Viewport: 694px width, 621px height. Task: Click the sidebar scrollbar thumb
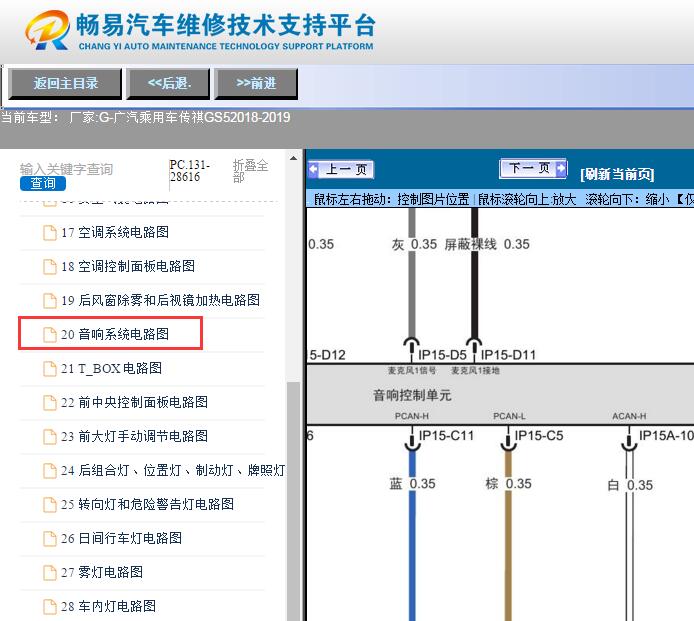pos(293,501)
